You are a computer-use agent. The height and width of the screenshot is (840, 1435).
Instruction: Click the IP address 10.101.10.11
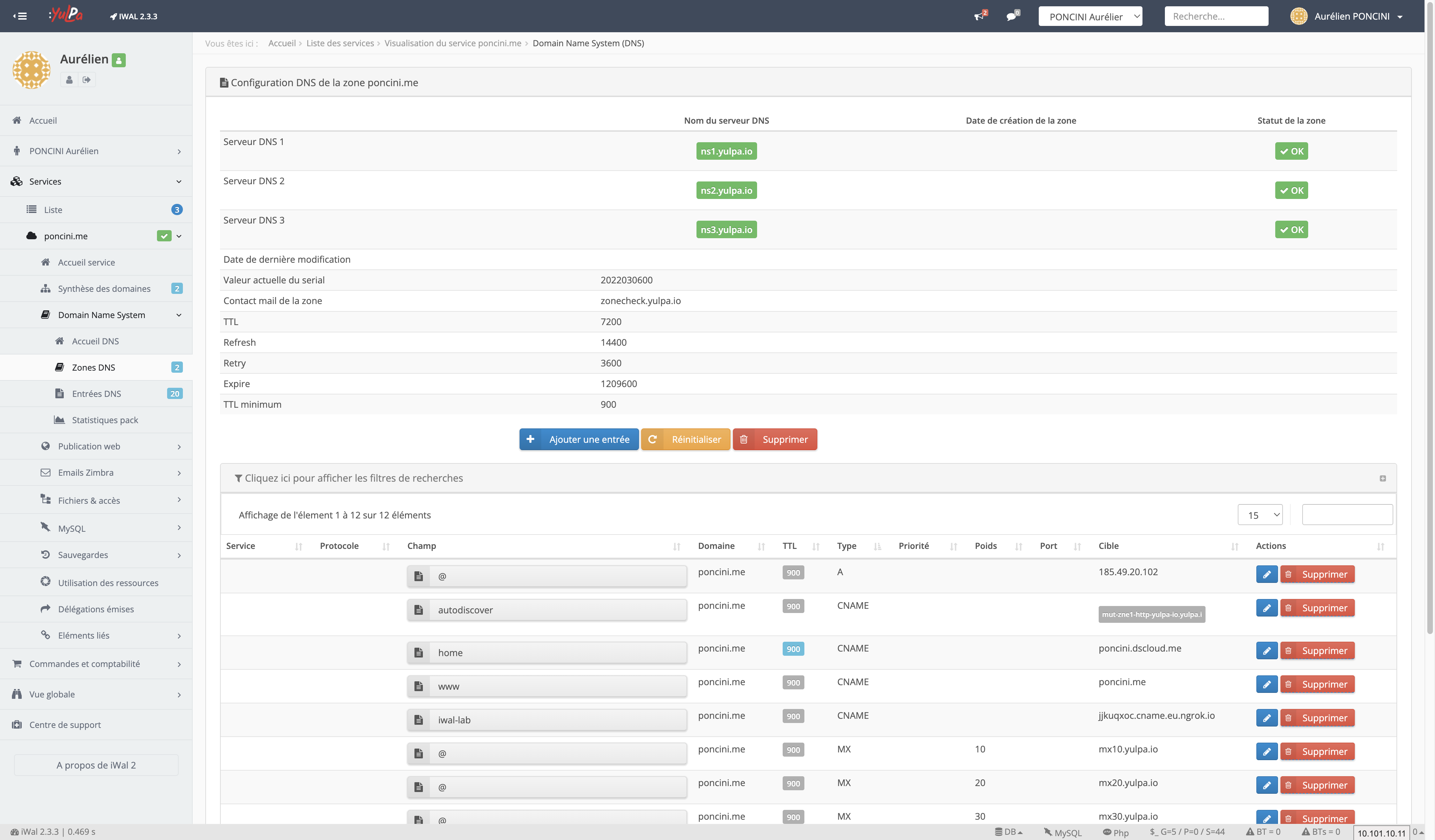(1381, 833)
